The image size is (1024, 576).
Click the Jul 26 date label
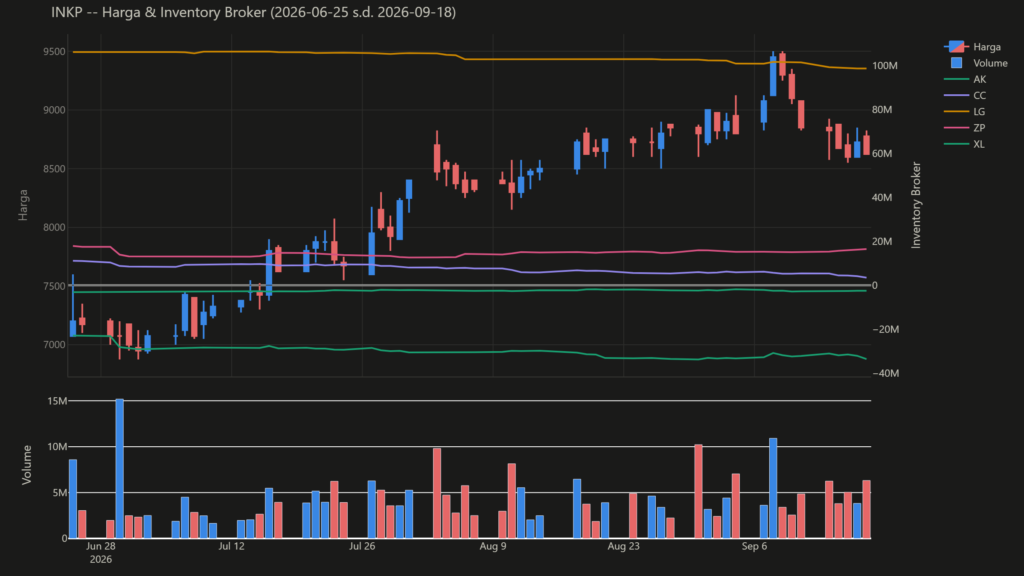pyautogui.click(x=362, y=547)
